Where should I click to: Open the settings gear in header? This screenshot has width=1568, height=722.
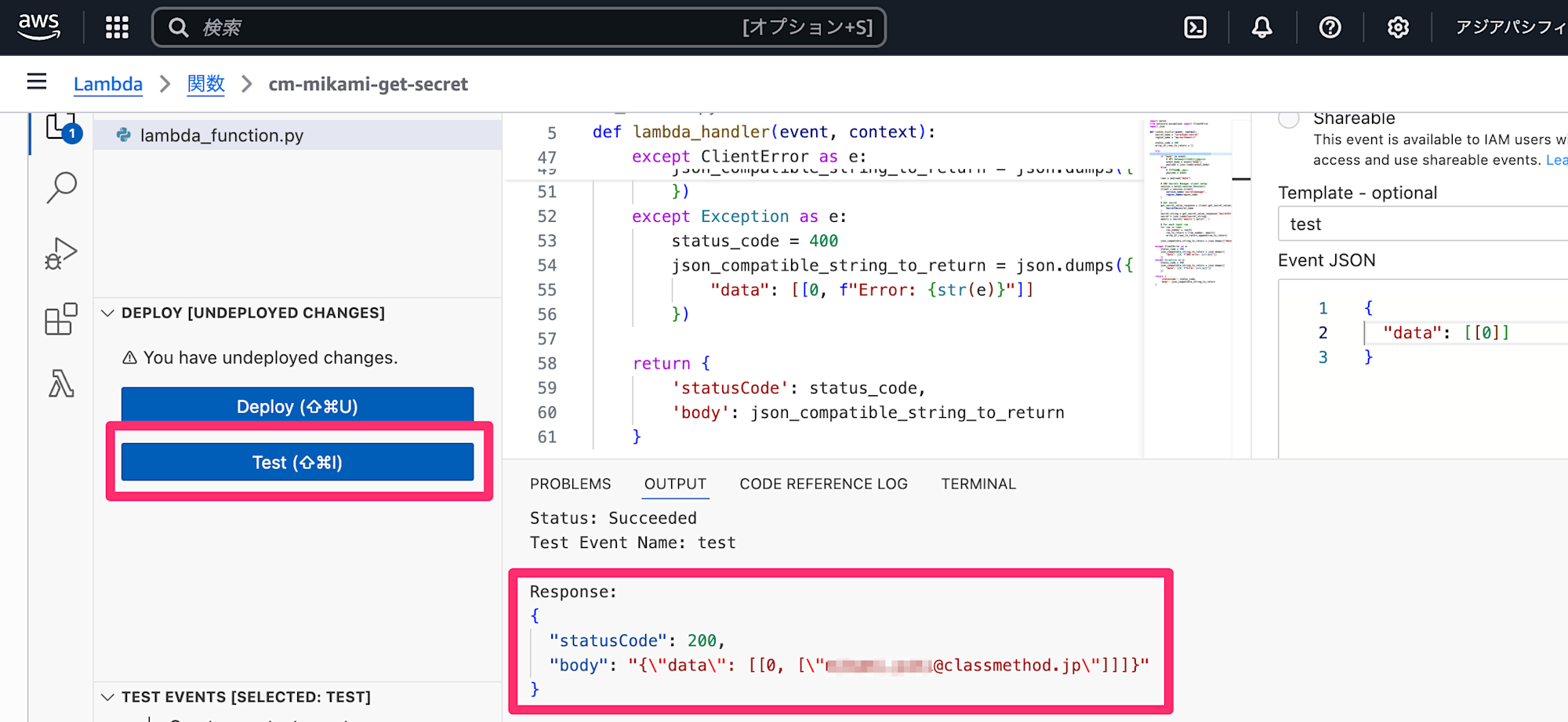click(x=1398, y=27)
